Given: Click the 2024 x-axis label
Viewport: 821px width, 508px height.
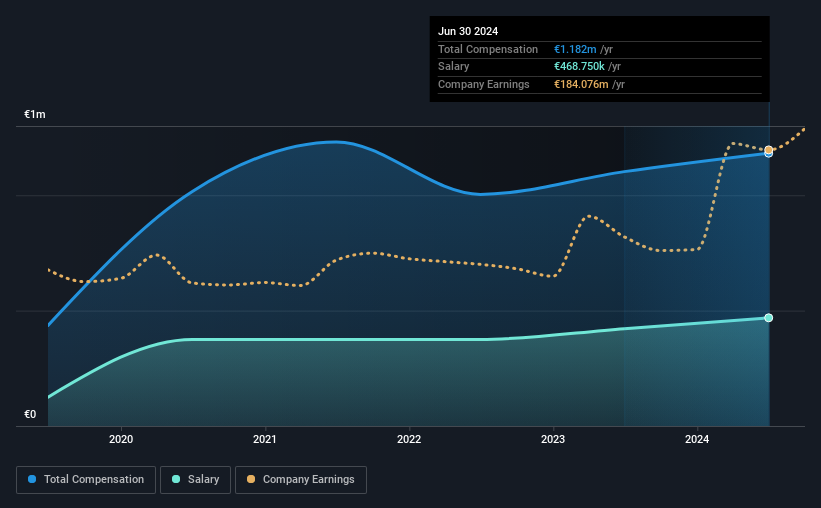Looking at the screenshot, I should [697, 439].
